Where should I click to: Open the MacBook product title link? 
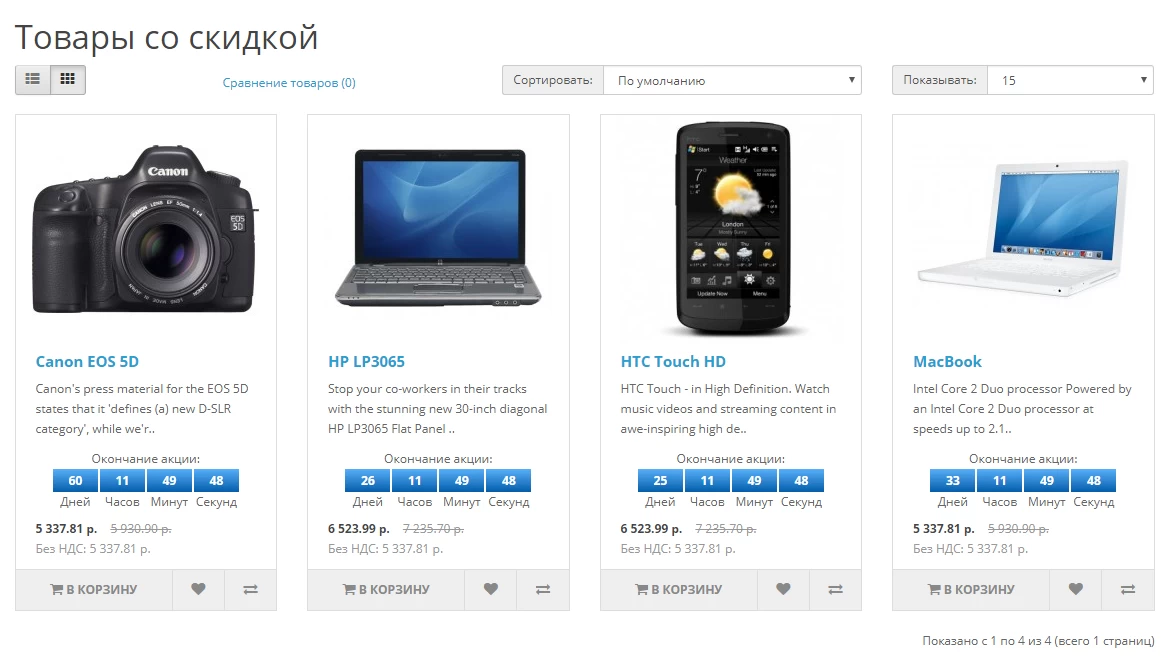(x=947, y=362)
